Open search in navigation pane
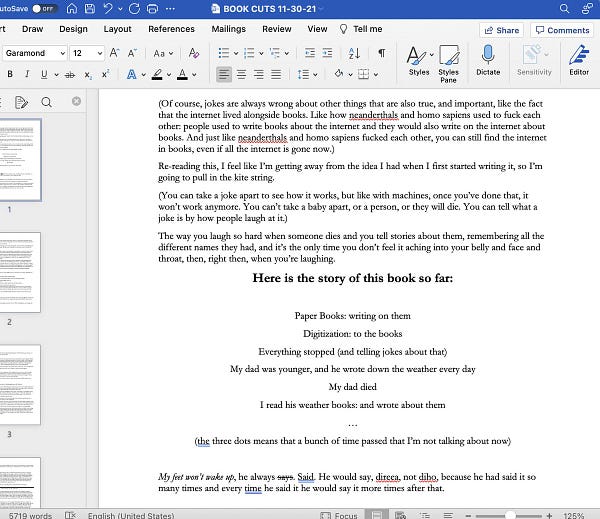Image resolution: width=600 pixels, height=519 pixels. (x=46, y=102)
